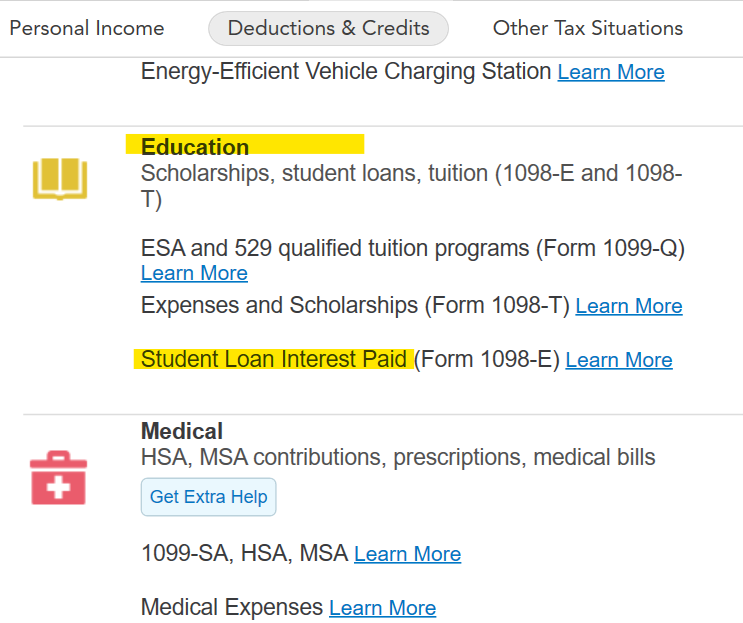Click the Get Extra Help button
The height and width of the screenshot is (623, 743).
(208, 497)
